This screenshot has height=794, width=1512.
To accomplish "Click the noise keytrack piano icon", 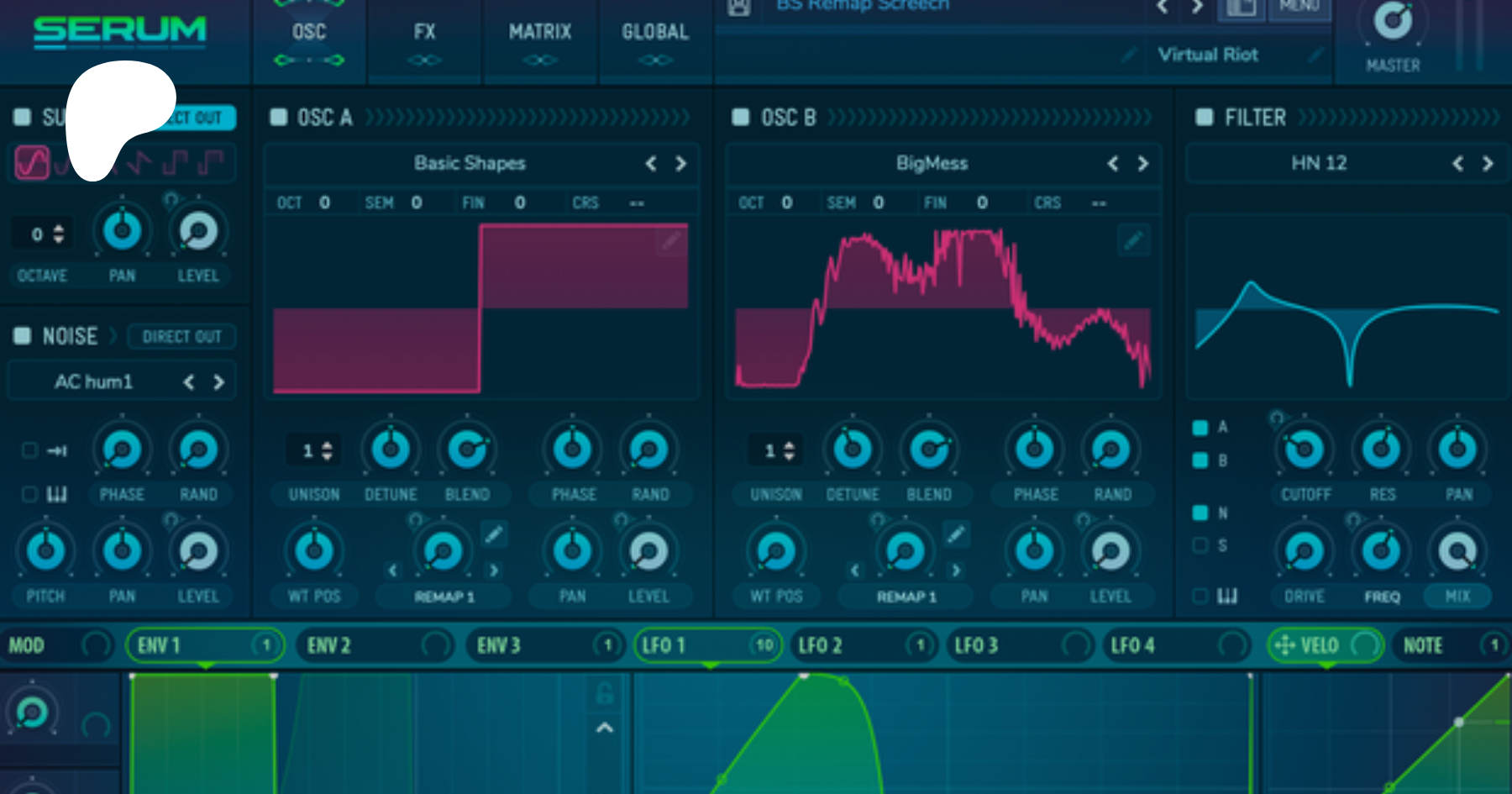I will pos(56,494).
